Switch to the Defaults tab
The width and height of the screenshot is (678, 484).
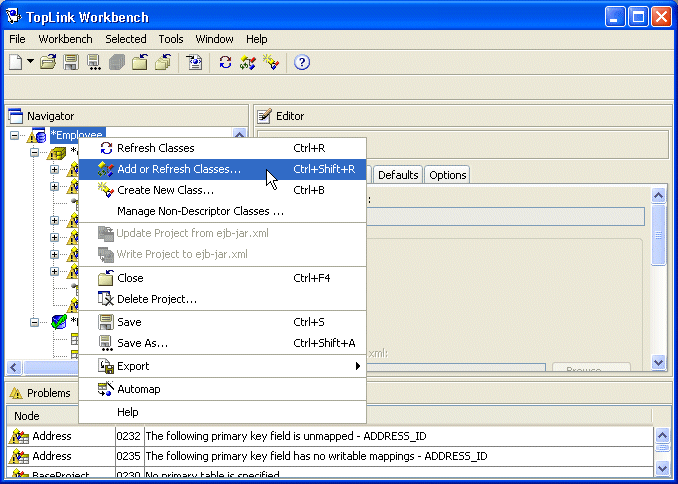398,175
